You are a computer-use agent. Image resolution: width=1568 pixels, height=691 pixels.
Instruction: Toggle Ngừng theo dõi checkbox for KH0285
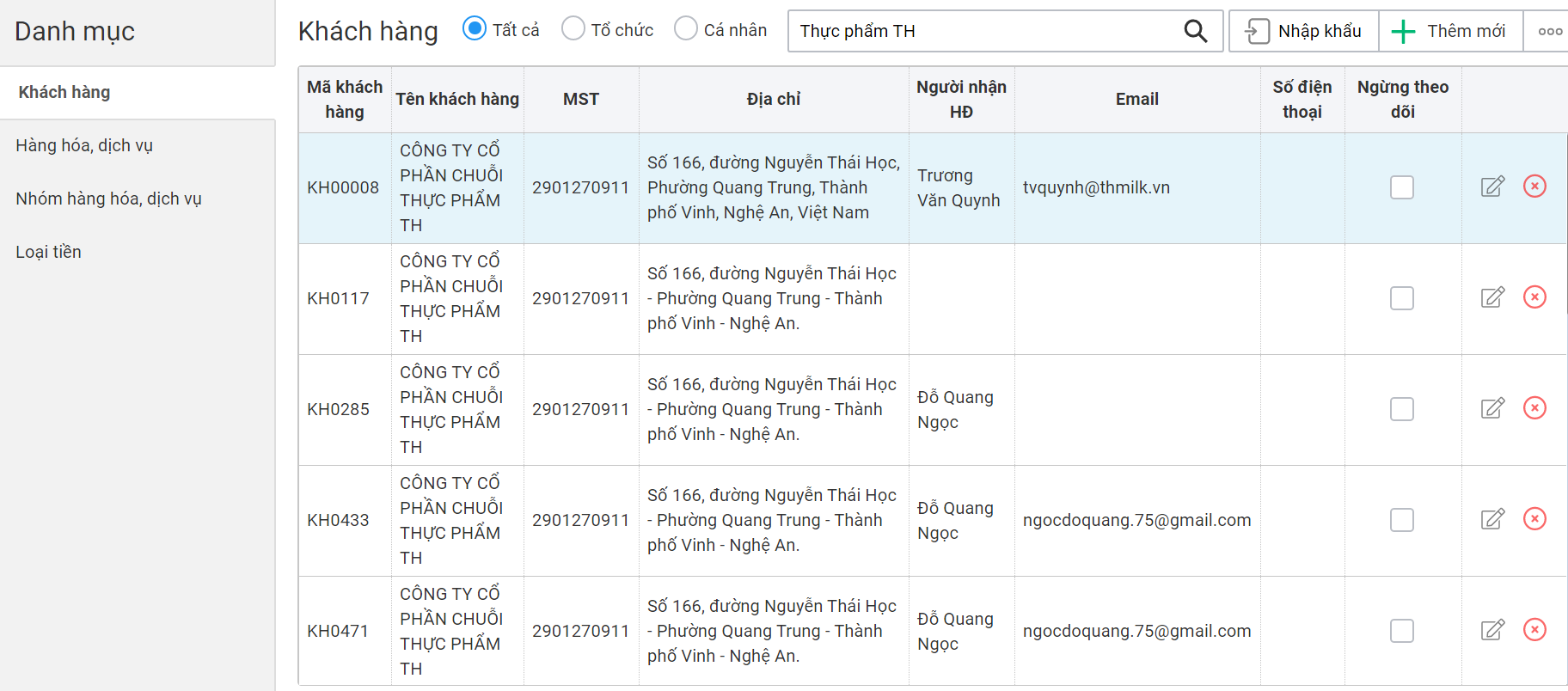1402,409
